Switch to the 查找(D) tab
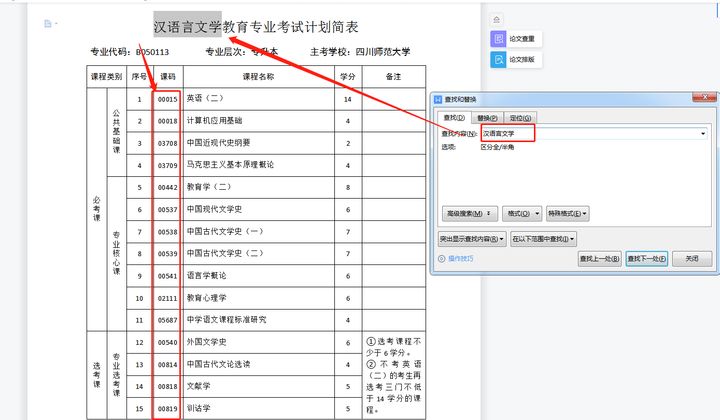The image size is (720, 420). (454, 118)
